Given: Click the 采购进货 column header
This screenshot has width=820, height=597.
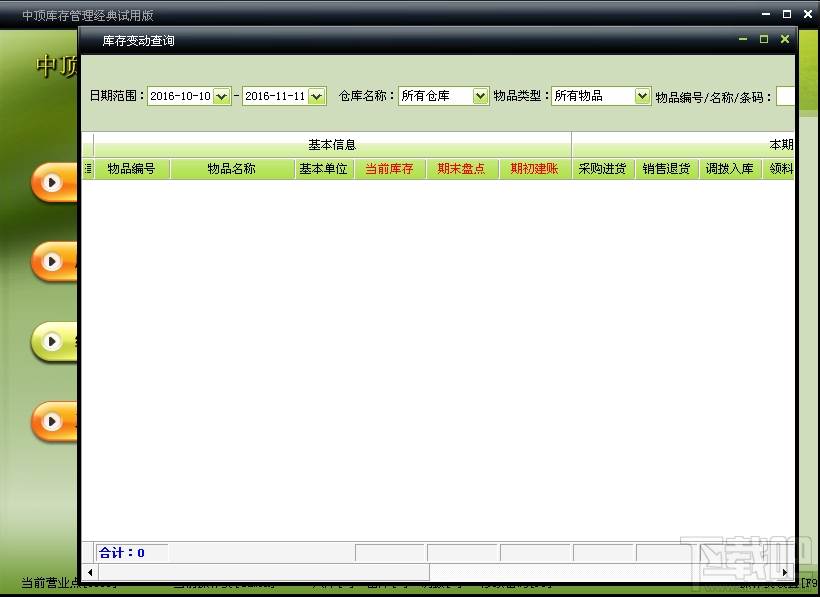Looking at the screenshot, I should (x=603, y=168).
